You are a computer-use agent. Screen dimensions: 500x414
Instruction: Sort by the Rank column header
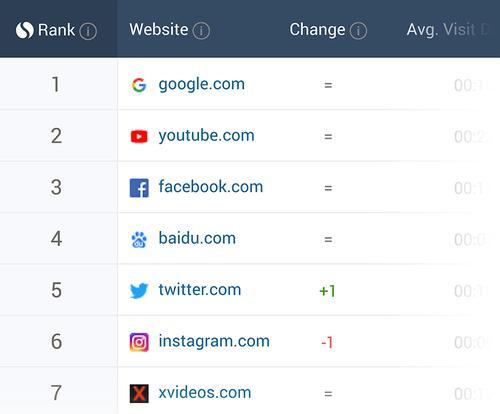pos(56,30)
